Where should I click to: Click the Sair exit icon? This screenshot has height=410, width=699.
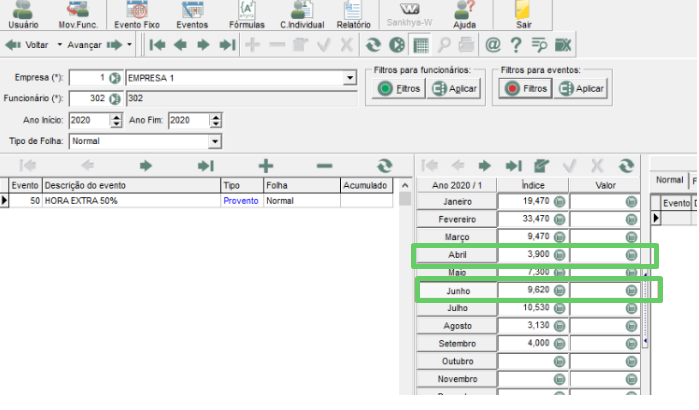tap(524, 15)
